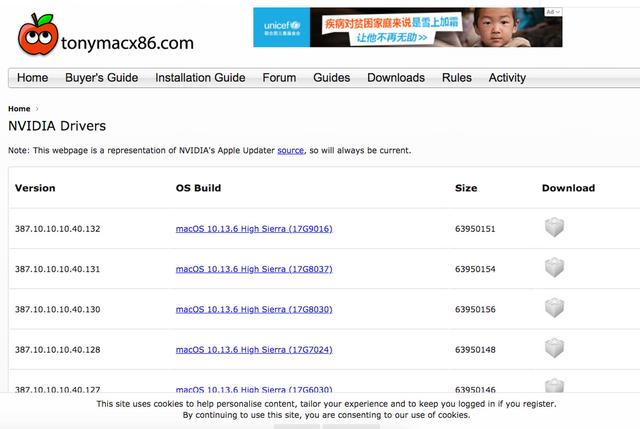Click the OS Build column header
The height and width of the screenshot is (429, 640).
(x=198, y=188)
